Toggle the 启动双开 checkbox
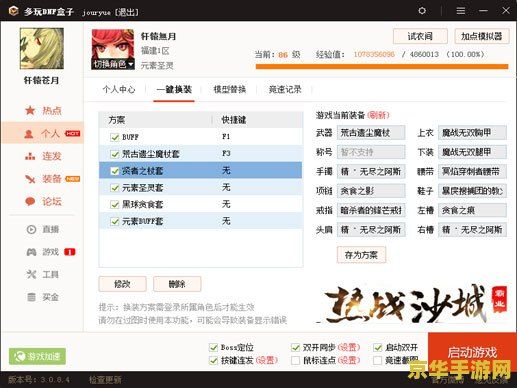The width and height of the screenshot is (517, 388). pyautogui.click(x=377, y=348)
